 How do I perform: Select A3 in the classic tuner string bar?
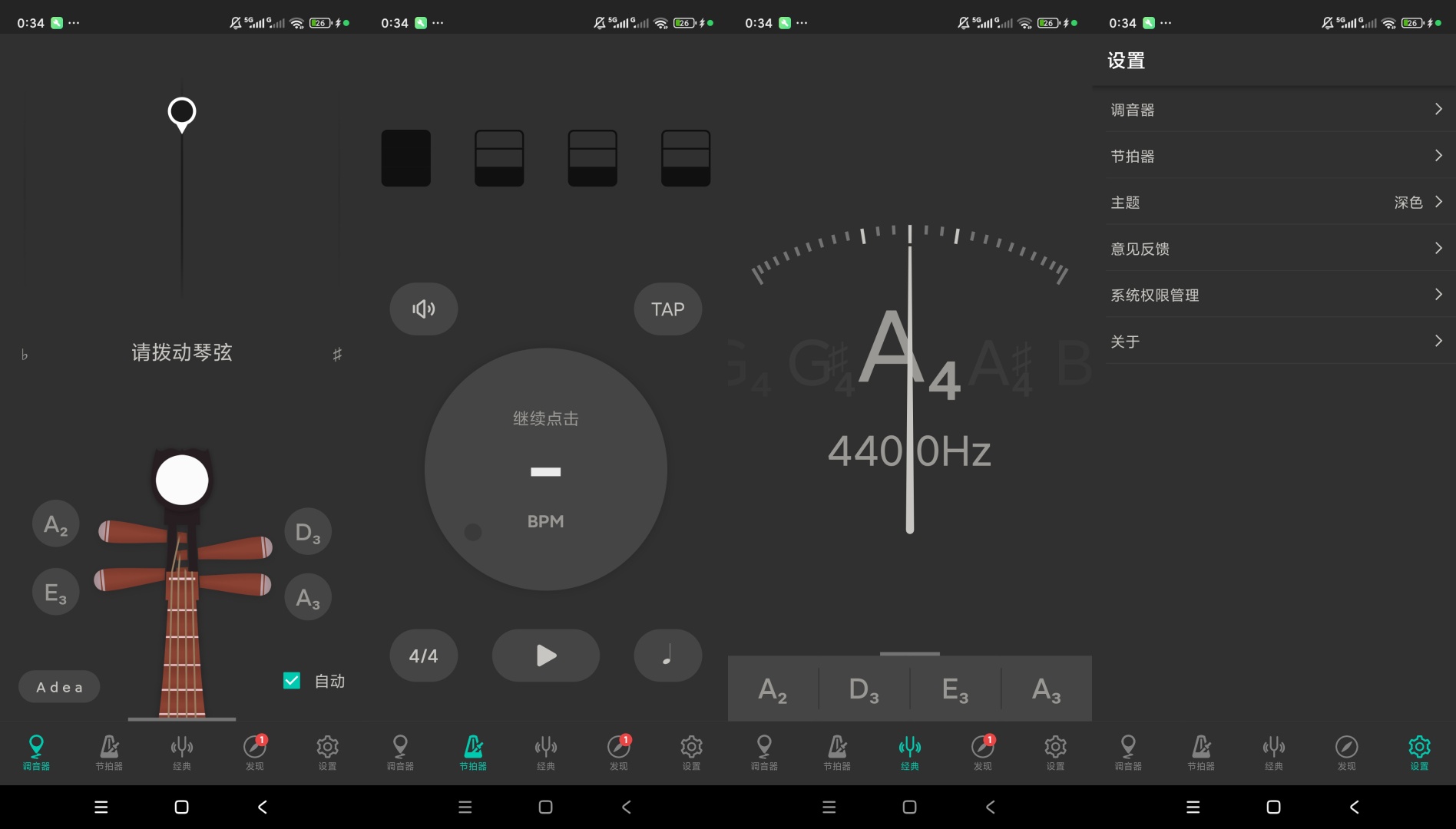(1047, 689)
